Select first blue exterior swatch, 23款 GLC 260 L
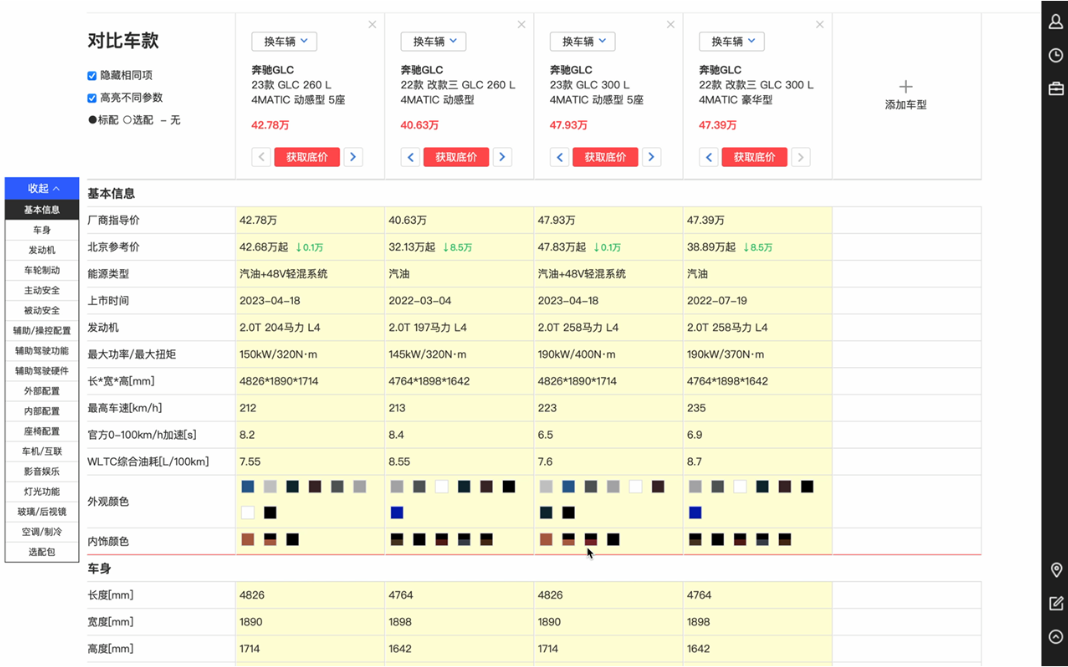 (x=248, y=486)
